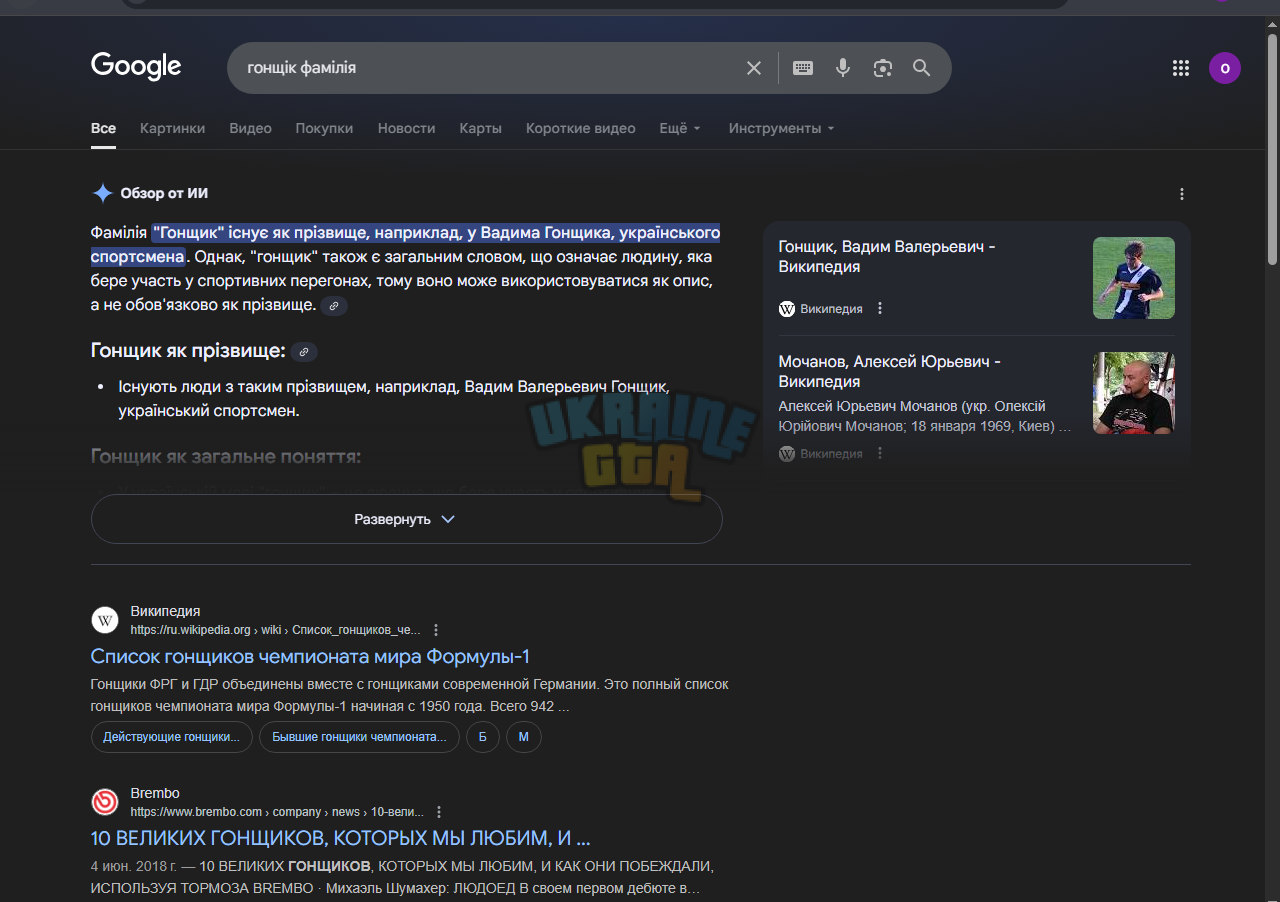The image size is (1280, 902).
Task: Open the Инструменты dropdown
Action: click(x=781, y=128)
